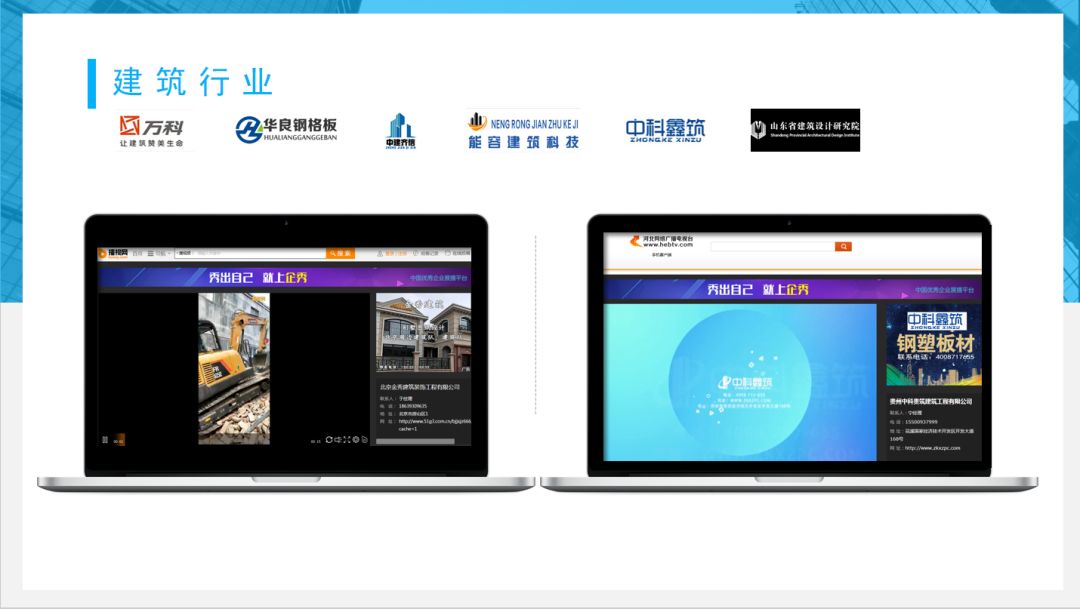Click the search field on right laptop

772,246
